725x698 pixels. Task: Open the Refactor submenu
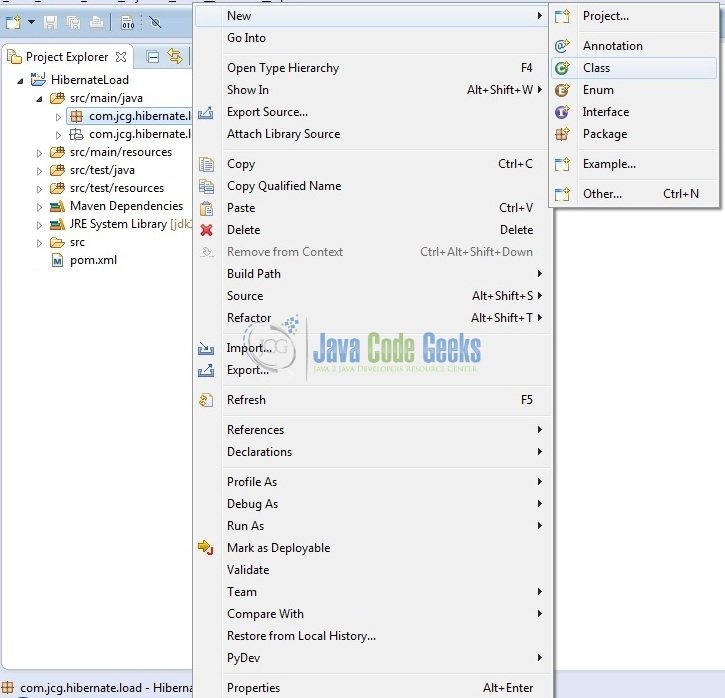click(x=372, y=318)
